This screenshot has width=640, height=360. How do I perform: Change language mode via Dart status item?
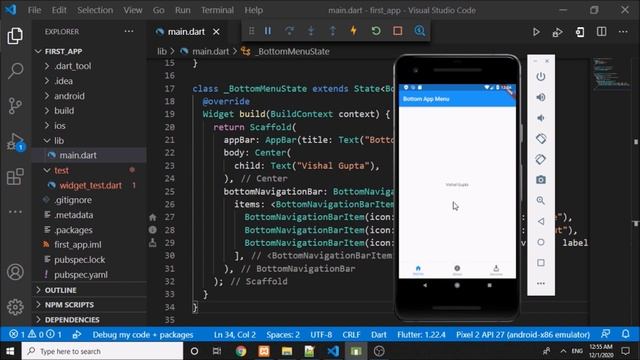click(x=378, y=335)
